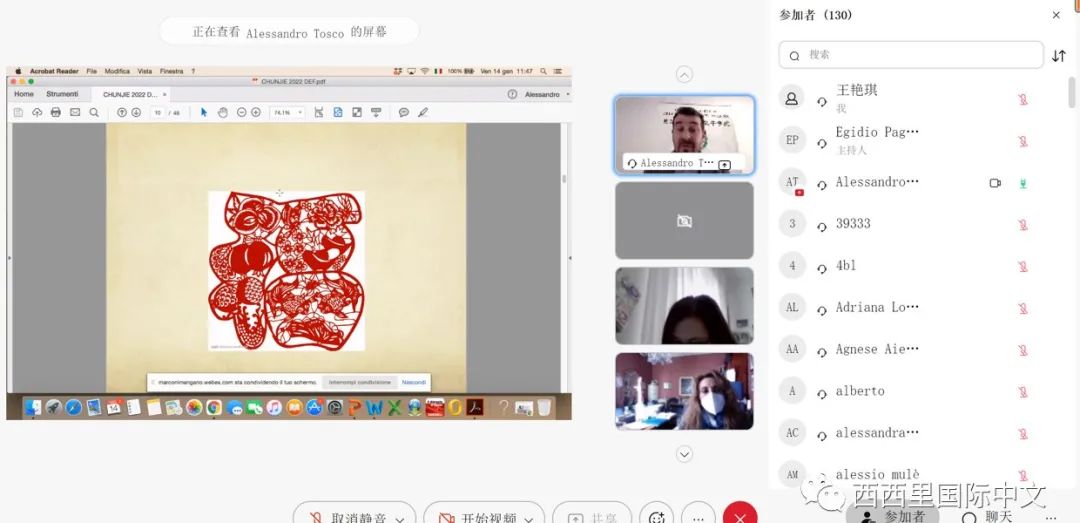
Task: Click the Finder icon in the shared Mac dock
Action: pyautogui.click(x=32, y=407)
